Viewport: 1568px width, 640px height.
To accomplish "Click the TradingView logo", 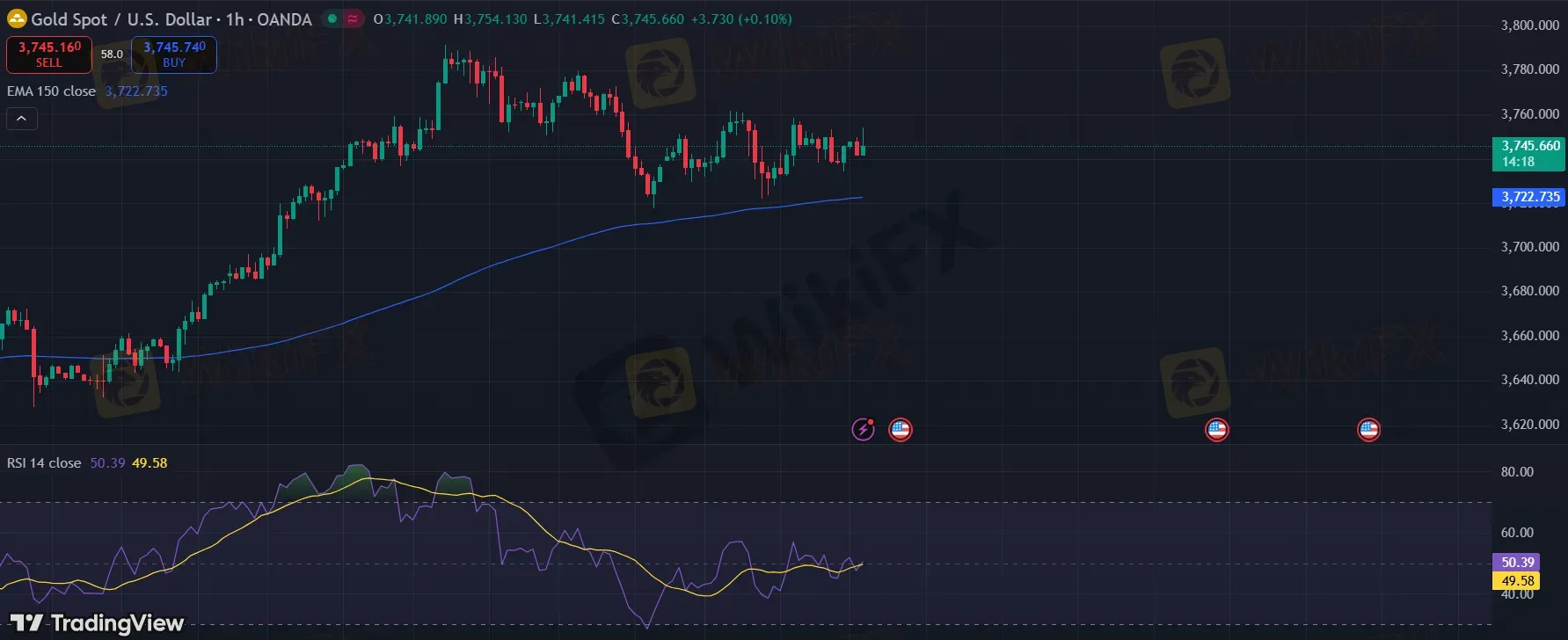I will 98,623.
